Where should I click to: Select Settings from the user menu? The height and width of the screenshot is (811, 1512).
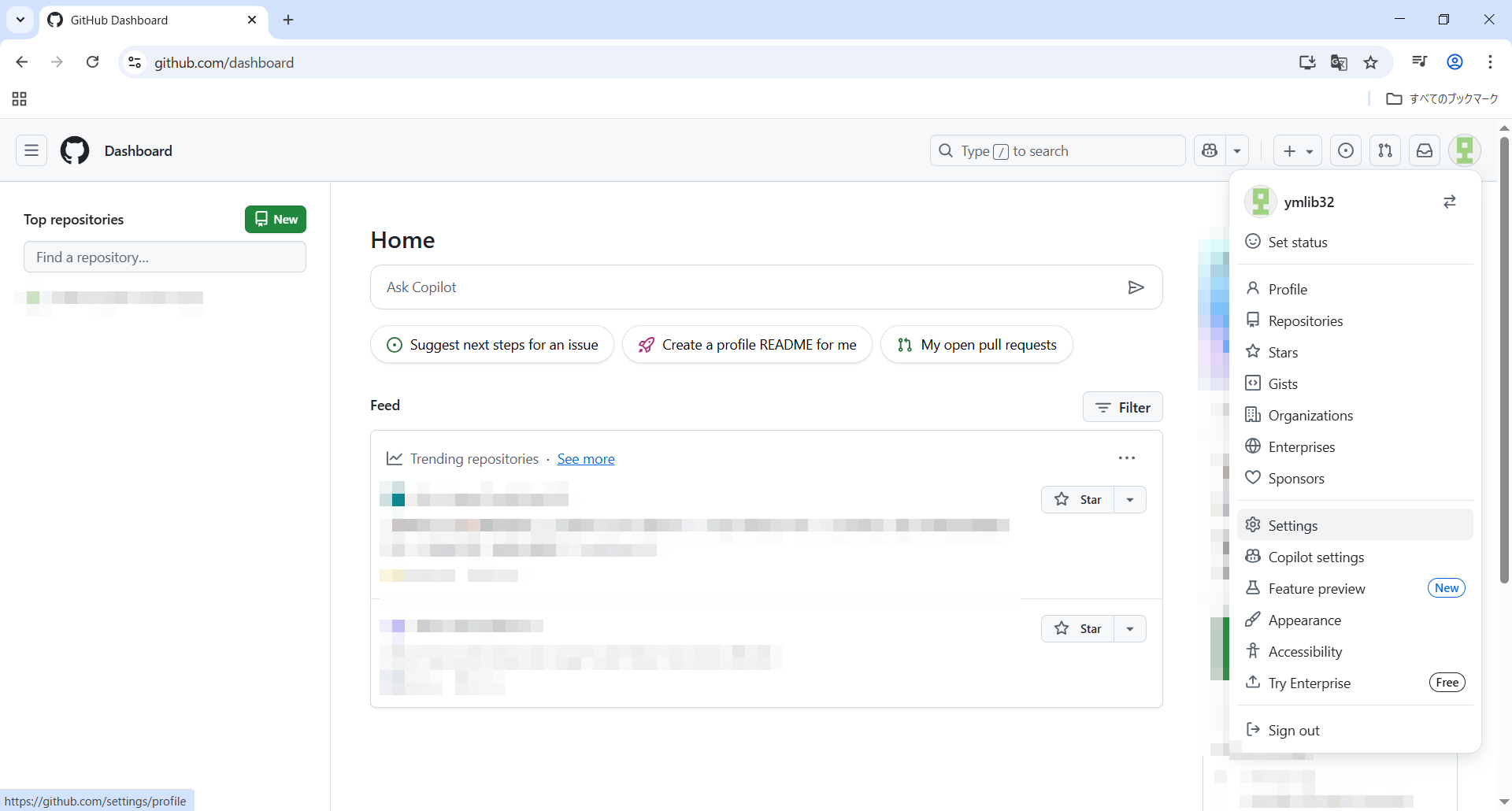point(1292,525)
